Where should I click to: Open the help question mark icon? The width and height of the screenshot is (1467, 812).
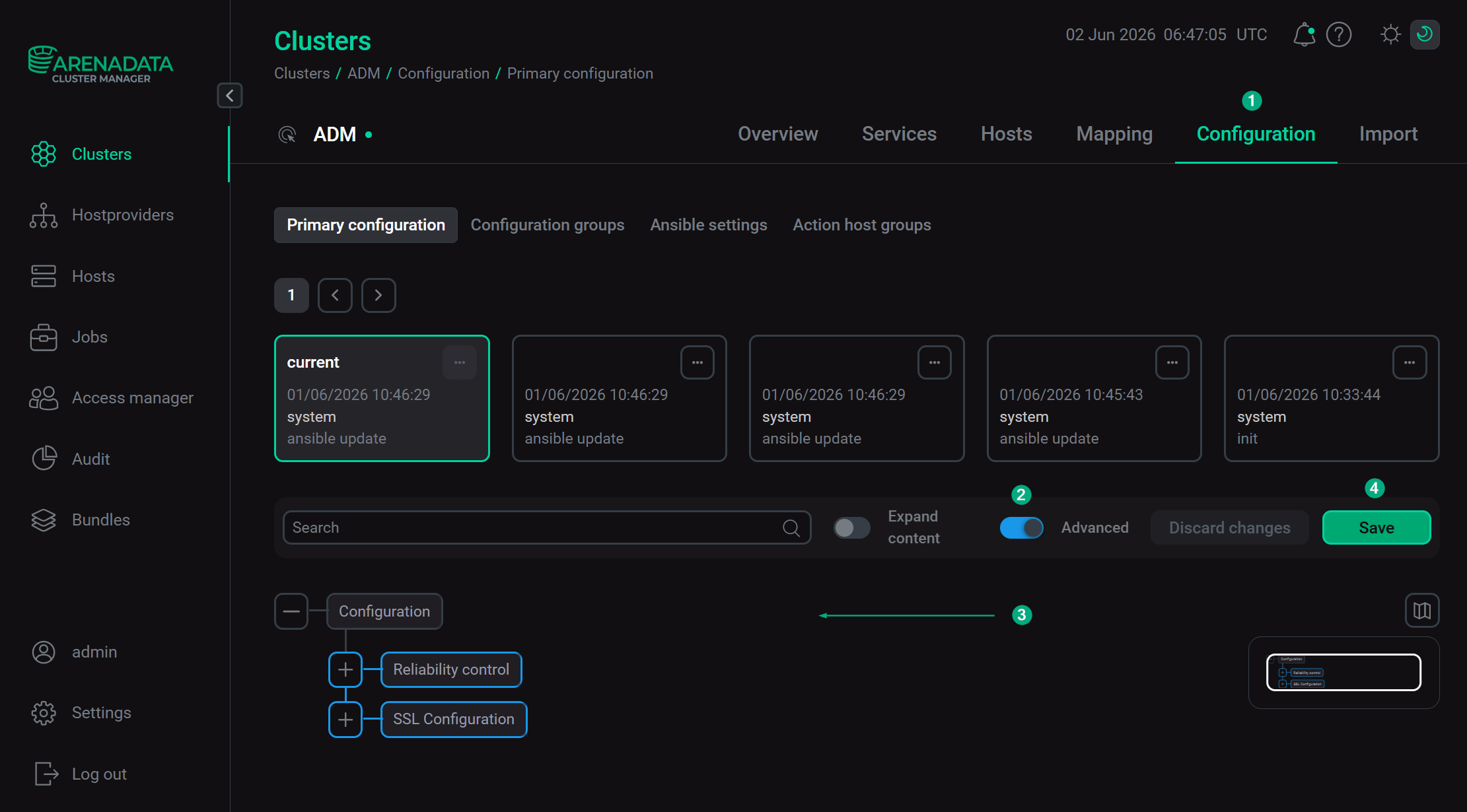click(x=1339, y=34)
